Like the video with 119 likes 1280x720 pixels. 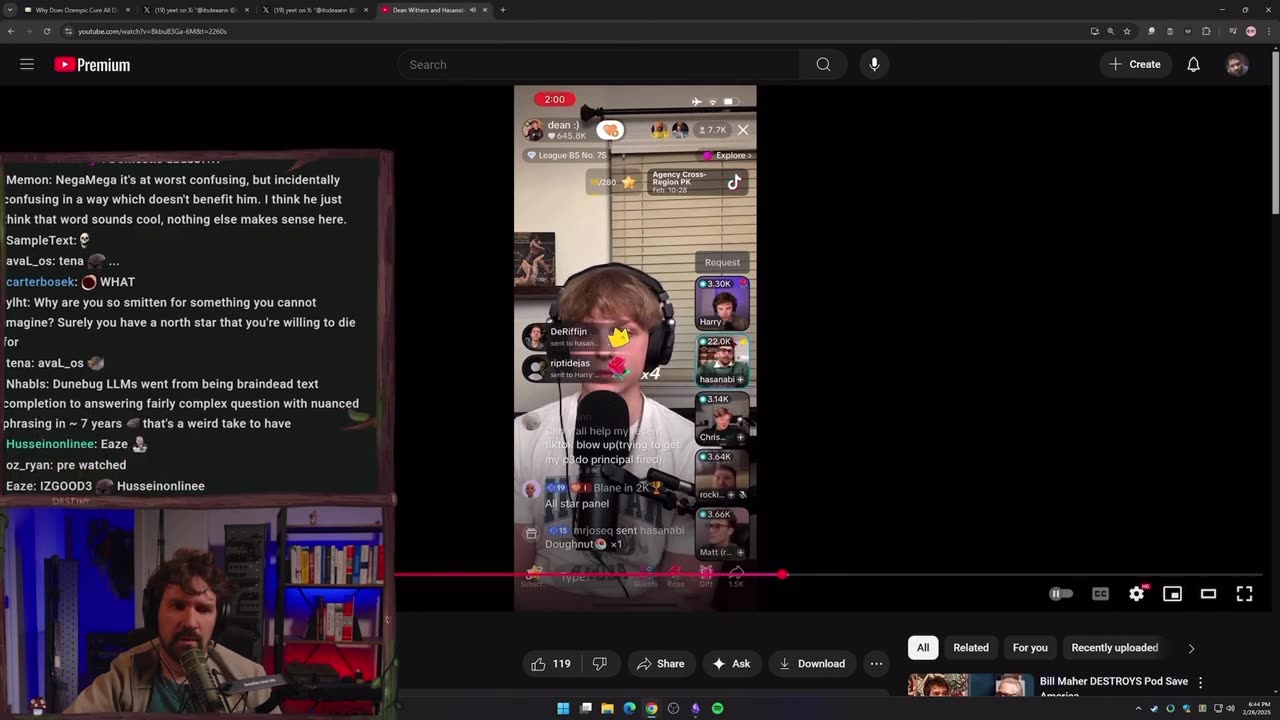coord(550,664)
